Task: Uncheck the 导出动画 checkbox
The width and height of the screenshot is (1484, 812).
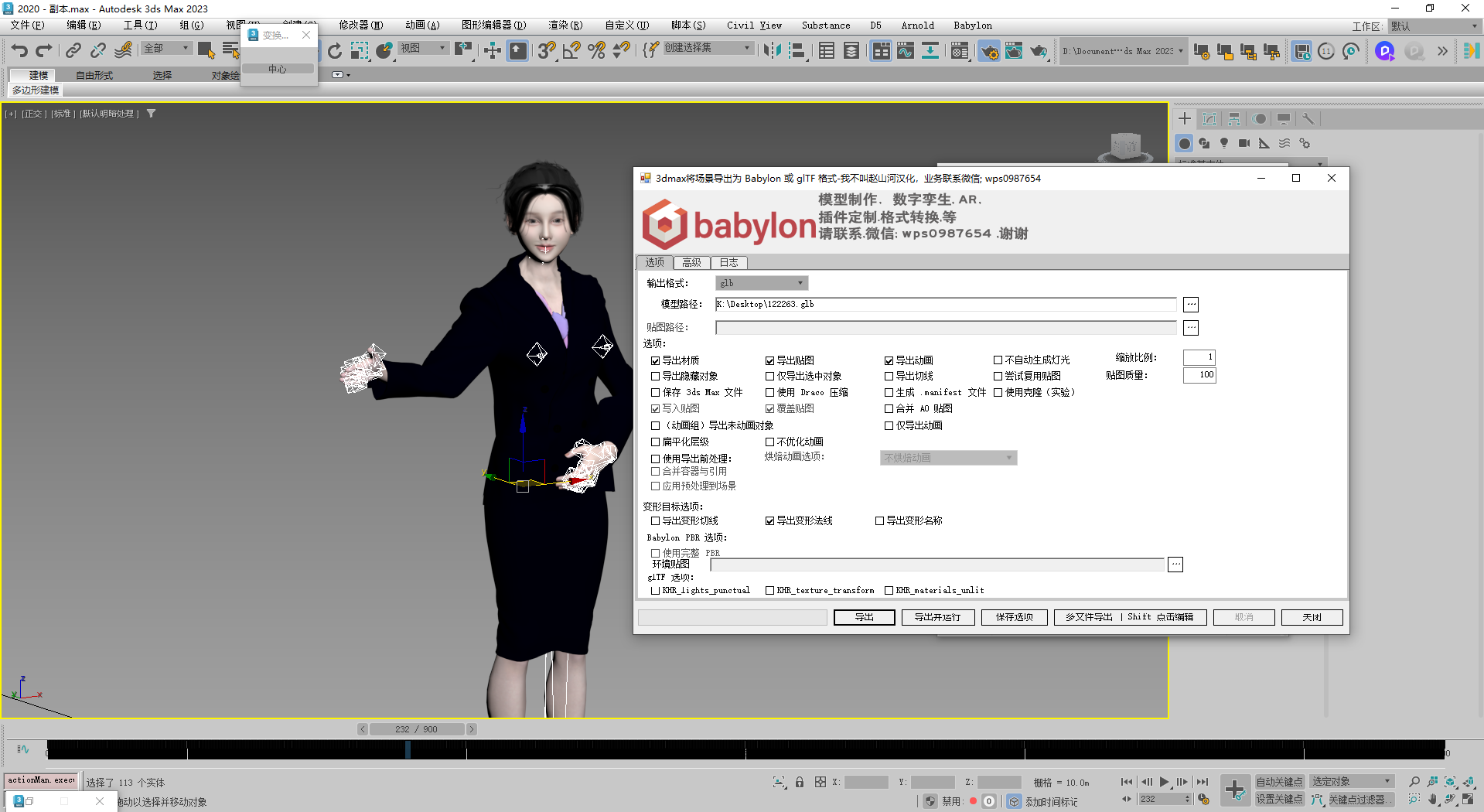Action: (x=889, y=360)
